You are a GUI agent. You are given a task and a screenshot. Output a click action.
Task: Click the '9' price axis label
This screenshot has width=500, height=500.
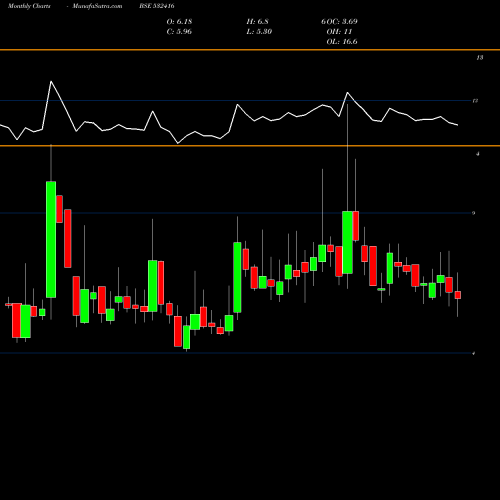474,213
